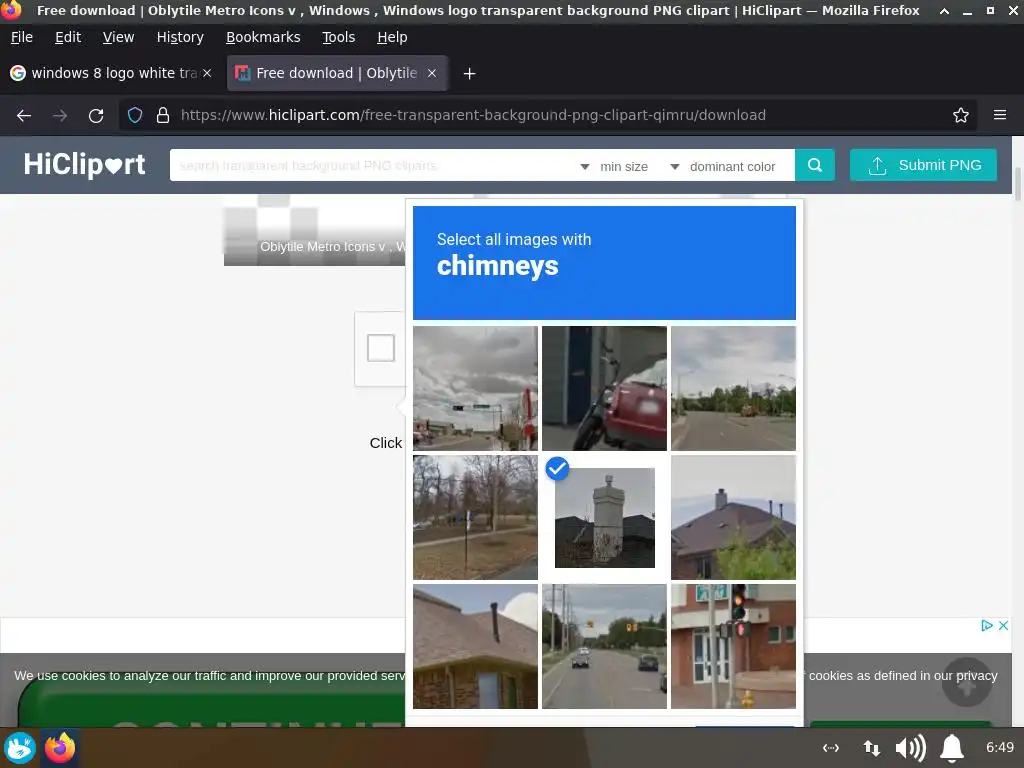Click the HiClipart search magnifier button
The height and width of the screenshot is (768, 1024).
814,165
